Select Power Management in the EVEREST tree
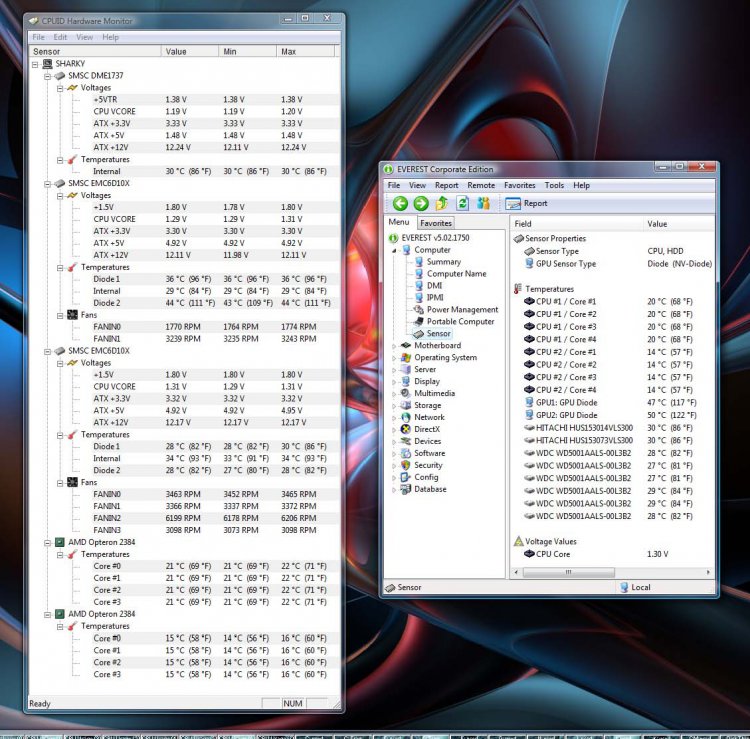The width and height of the screenshot is (750, 739). 462,309
